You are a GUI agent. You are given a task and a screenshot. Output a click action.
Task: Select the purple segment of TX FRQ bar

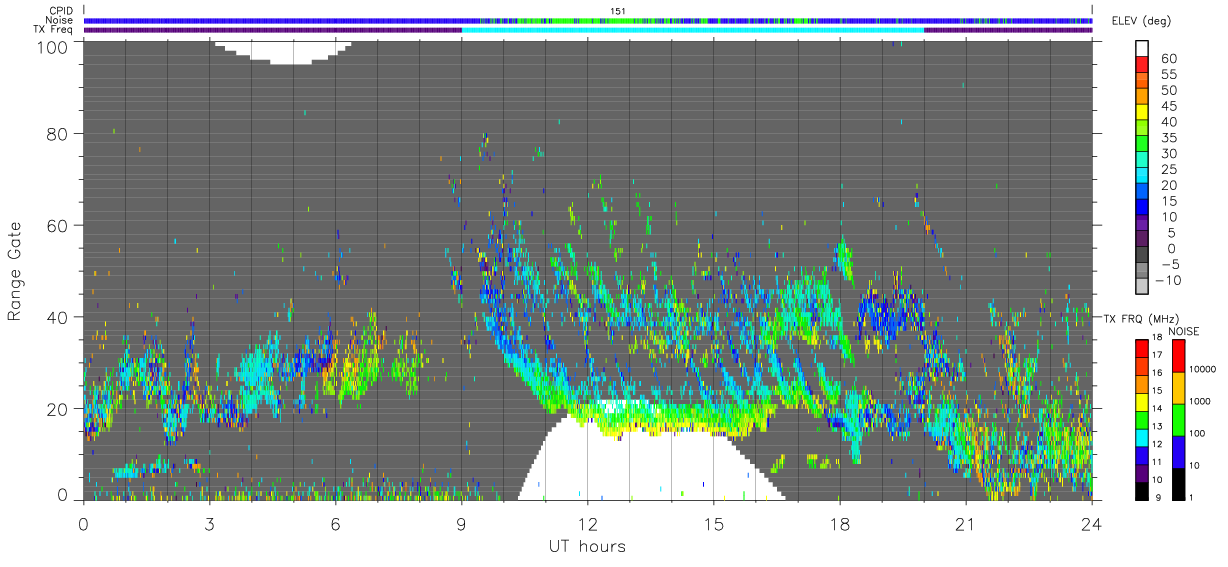[1142, 473]
